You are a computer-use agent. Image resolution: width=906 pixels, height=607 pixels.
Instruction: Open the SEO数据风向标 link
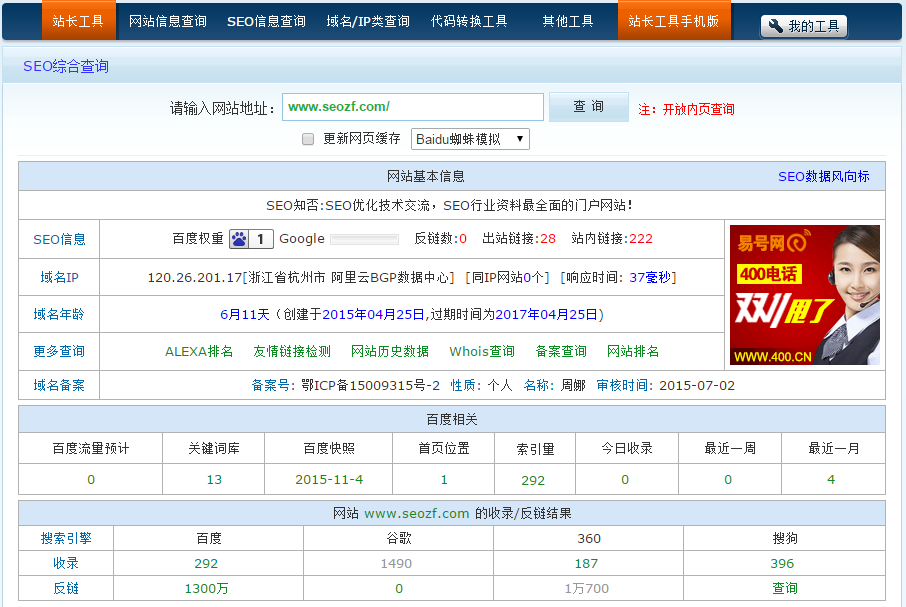point(823,176)
